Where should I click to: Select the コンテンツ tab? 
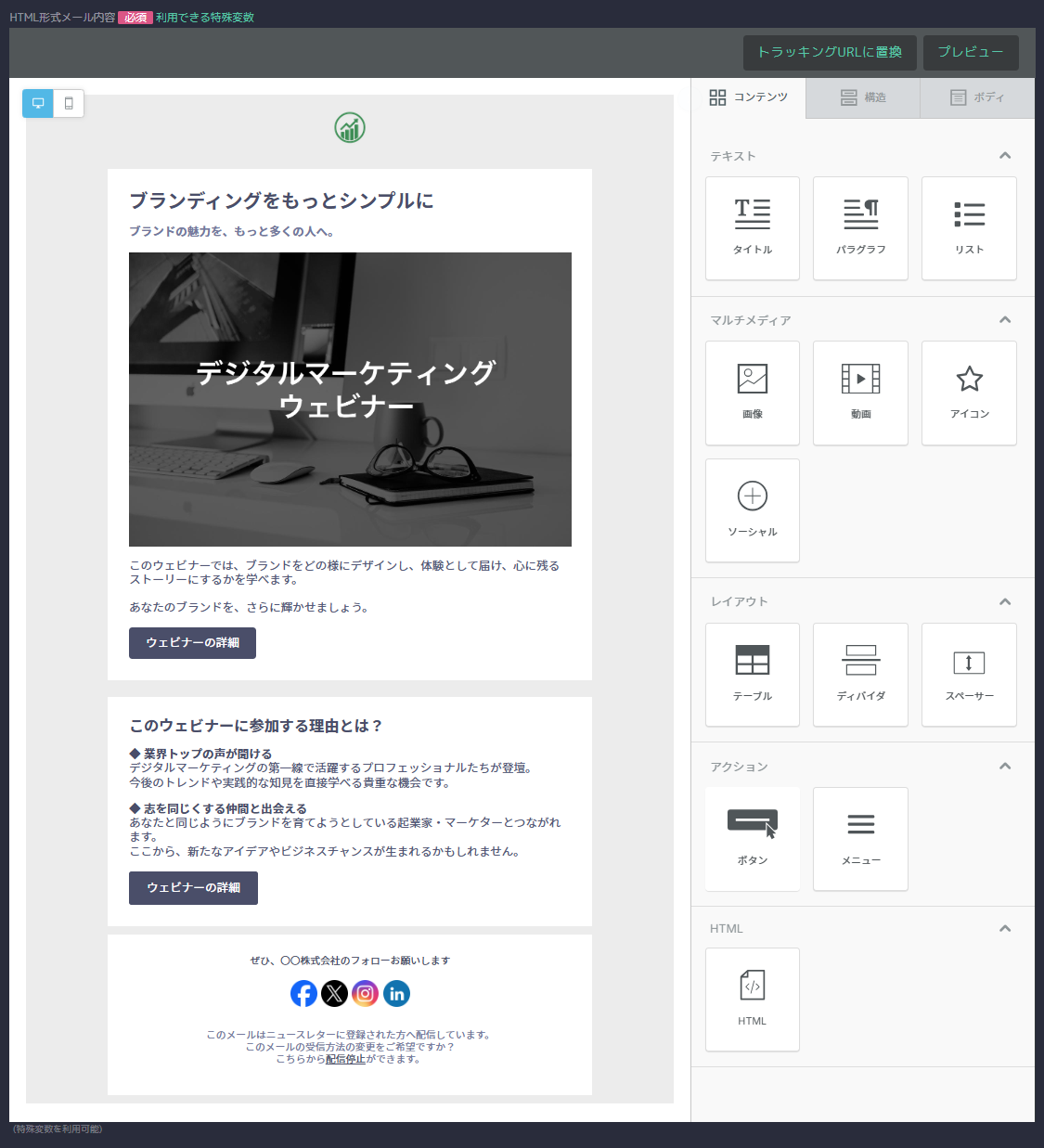pos(749,97)
